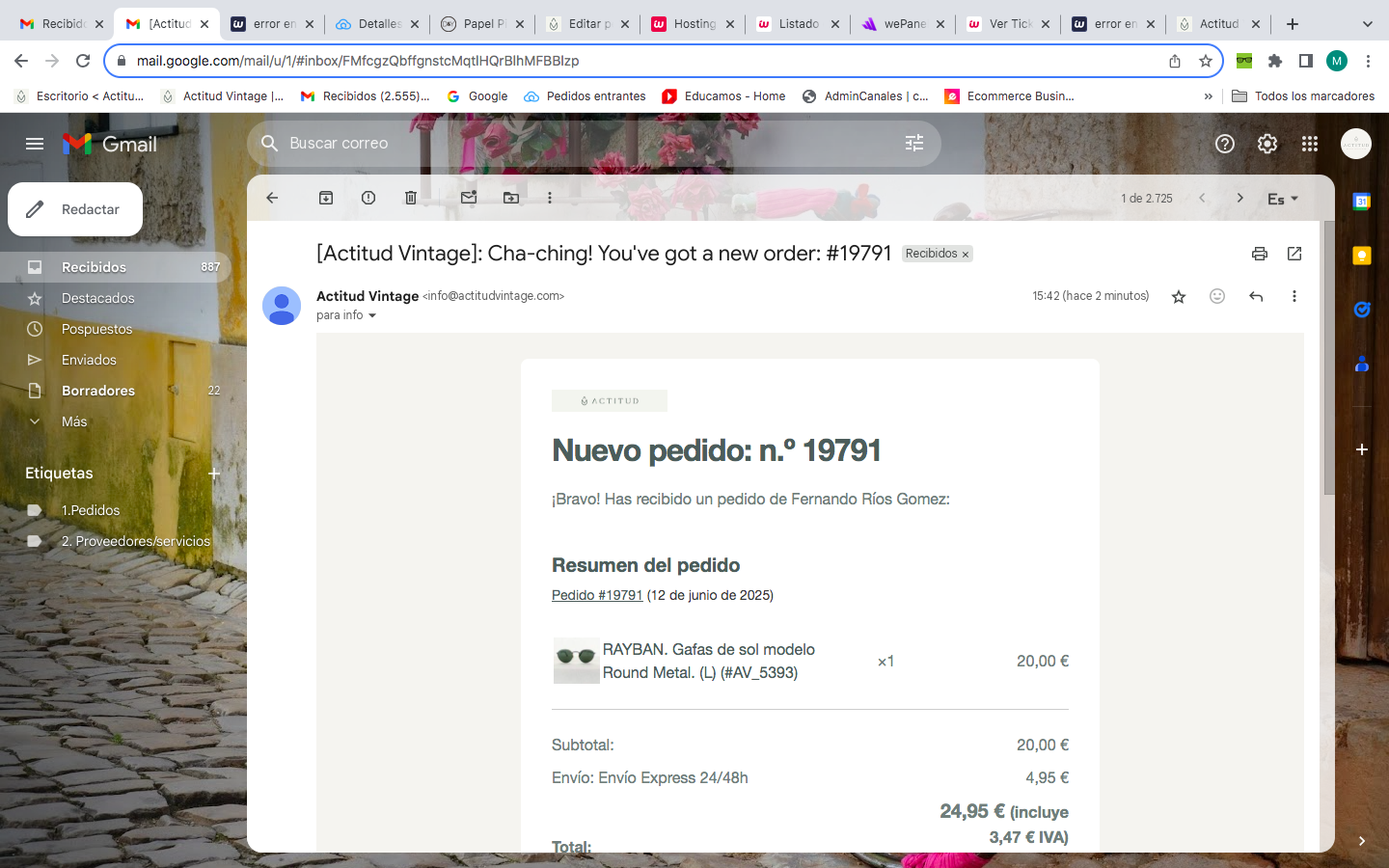Switch to the Papel tab
This screenshot has width=1389, height=868.
click(x=482, y=24)
